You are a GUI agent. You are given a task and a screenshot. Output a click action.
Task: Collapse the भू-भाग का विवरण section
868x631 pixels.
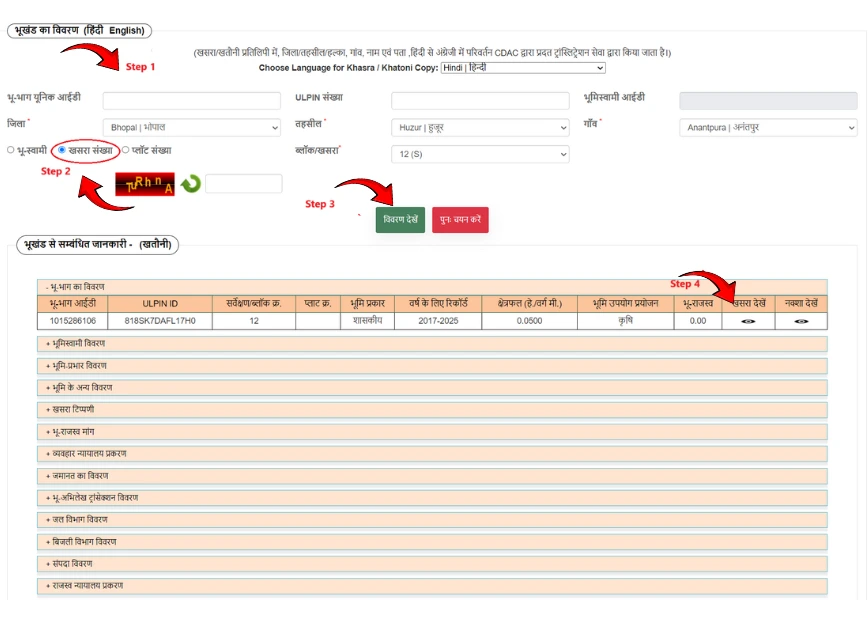[x=432, y=287]
